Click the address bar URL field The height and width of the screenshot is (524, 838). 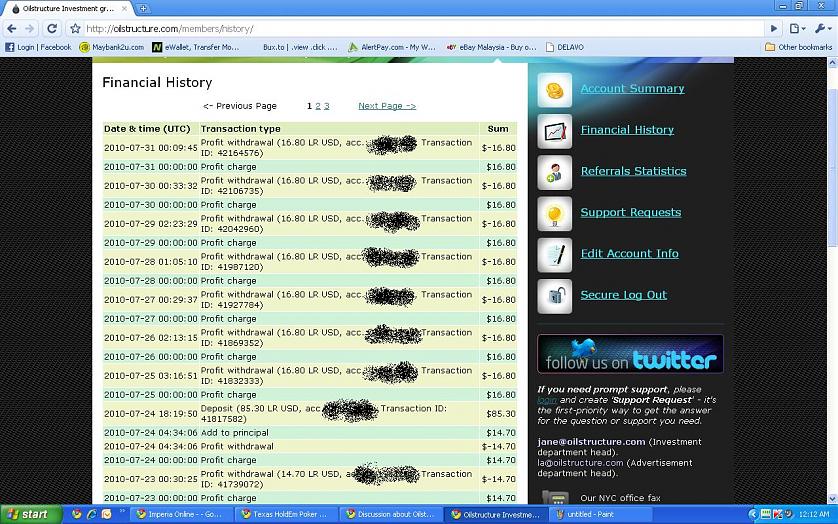point(420,29)
